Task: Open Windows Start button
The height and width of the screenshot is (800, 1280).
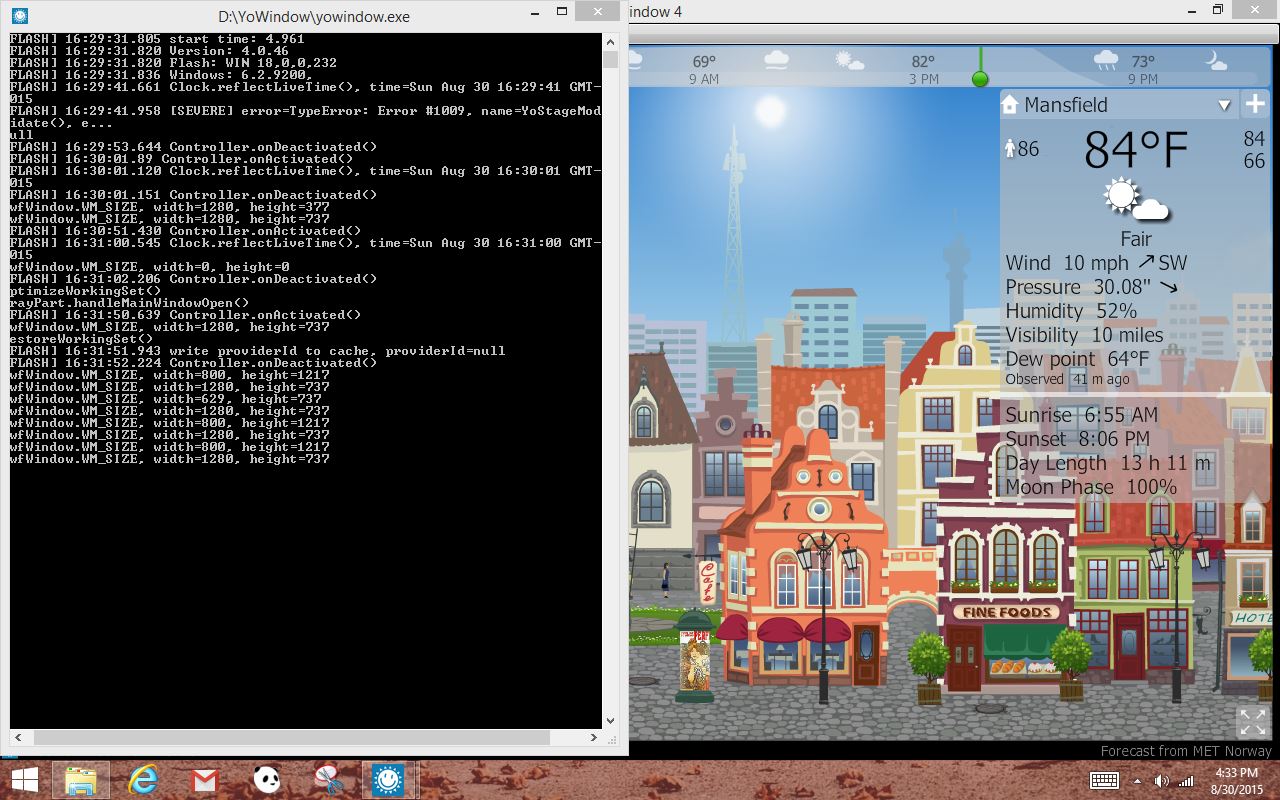Action: [x=25, y=779]
